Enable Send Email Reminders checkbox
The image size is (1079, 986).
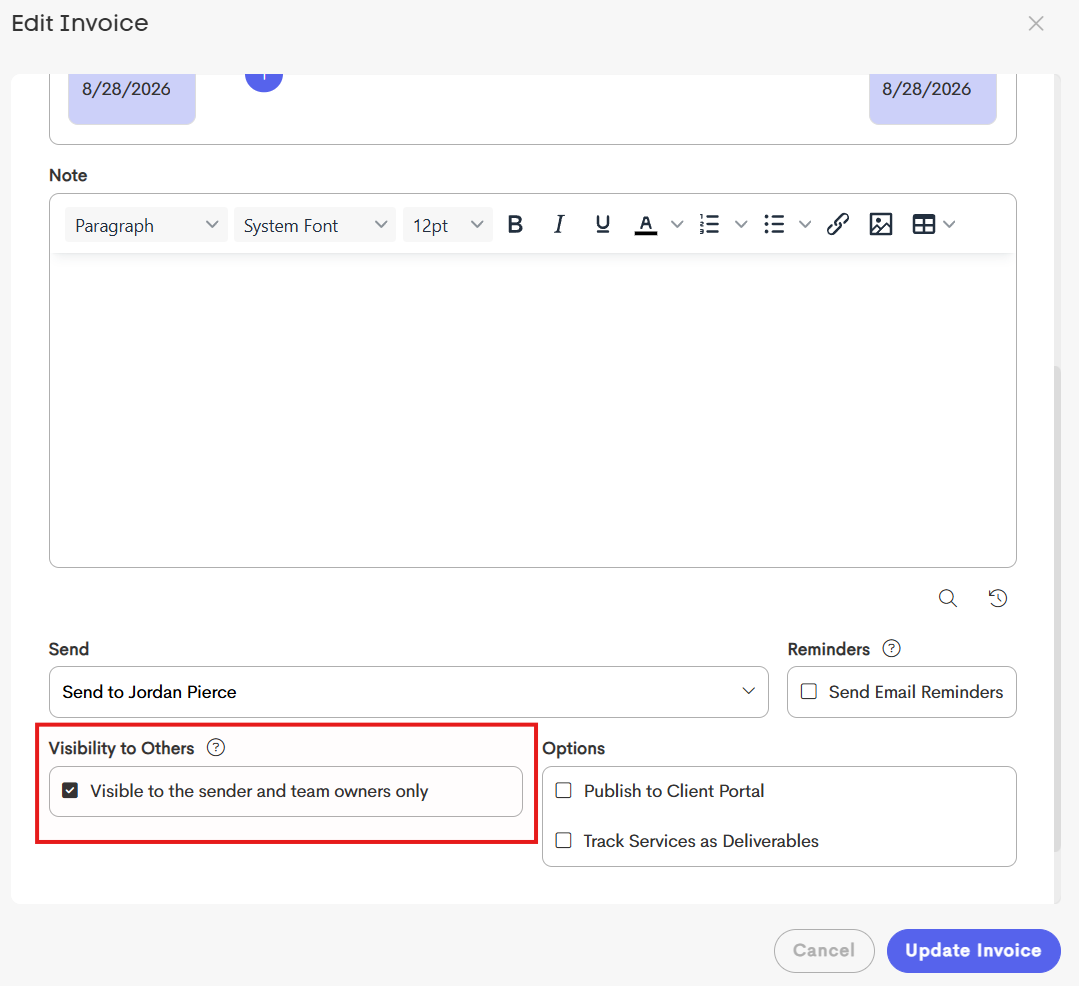point(809,692)
